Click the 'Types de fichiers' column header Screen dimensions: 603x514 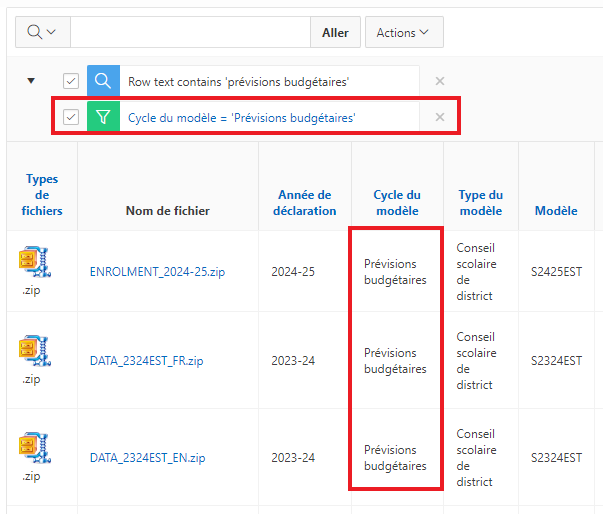42,195
